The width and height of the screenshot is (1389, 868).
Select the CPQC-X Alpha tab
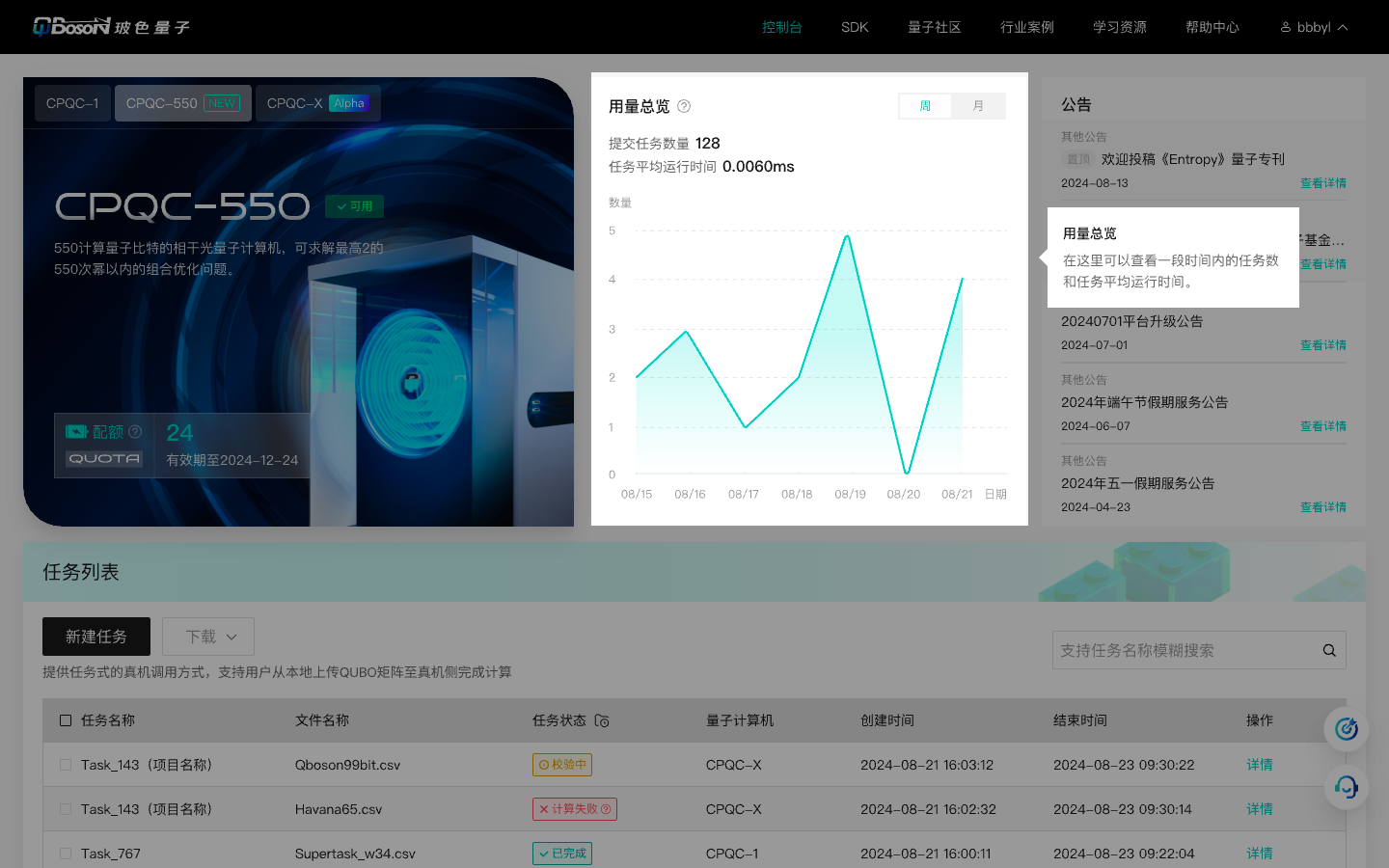pyautogui.click(x=318, y=103)
